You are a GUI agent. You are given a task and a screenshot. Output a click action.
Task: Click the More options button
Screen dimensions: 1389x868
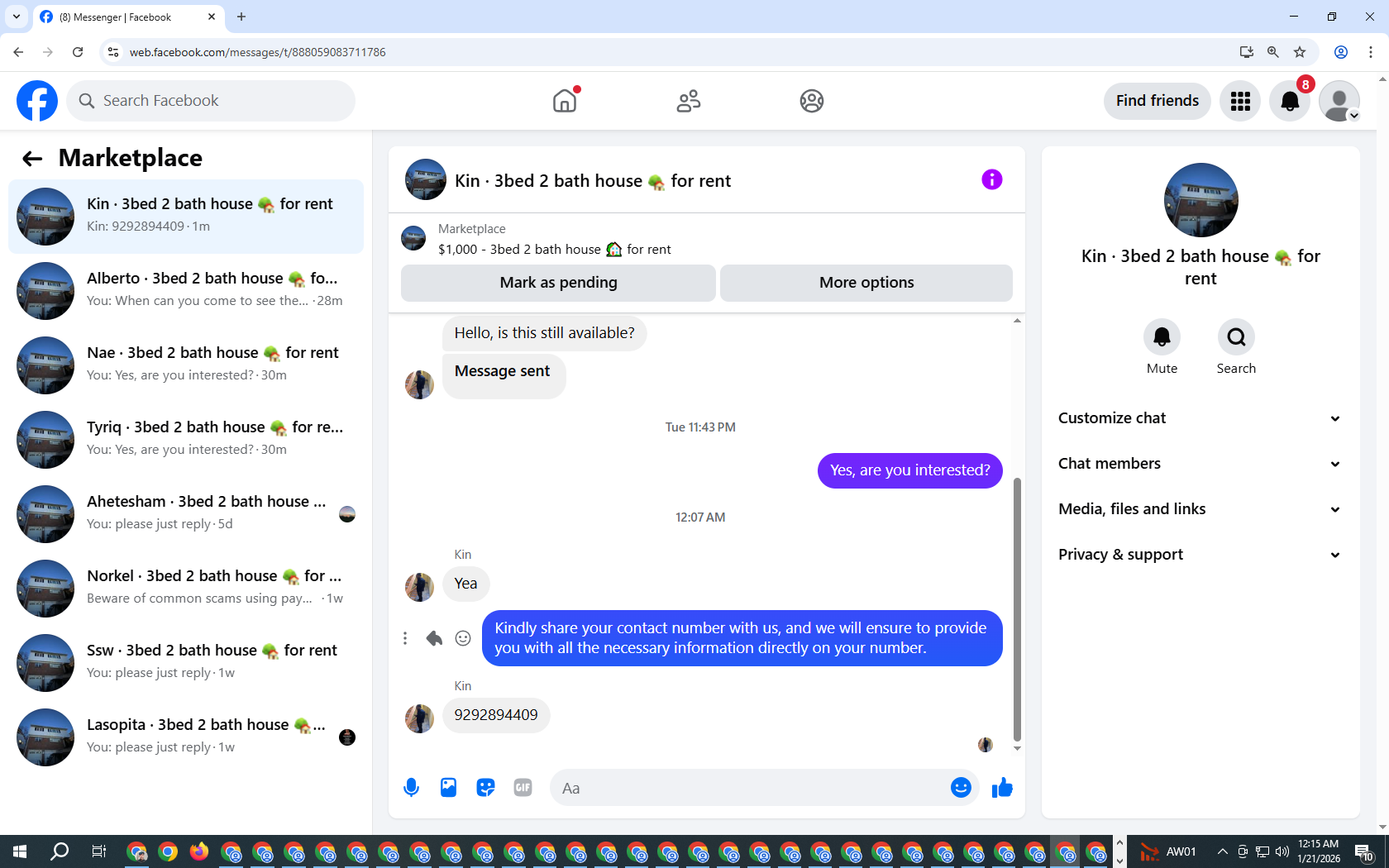pos(866,283)
